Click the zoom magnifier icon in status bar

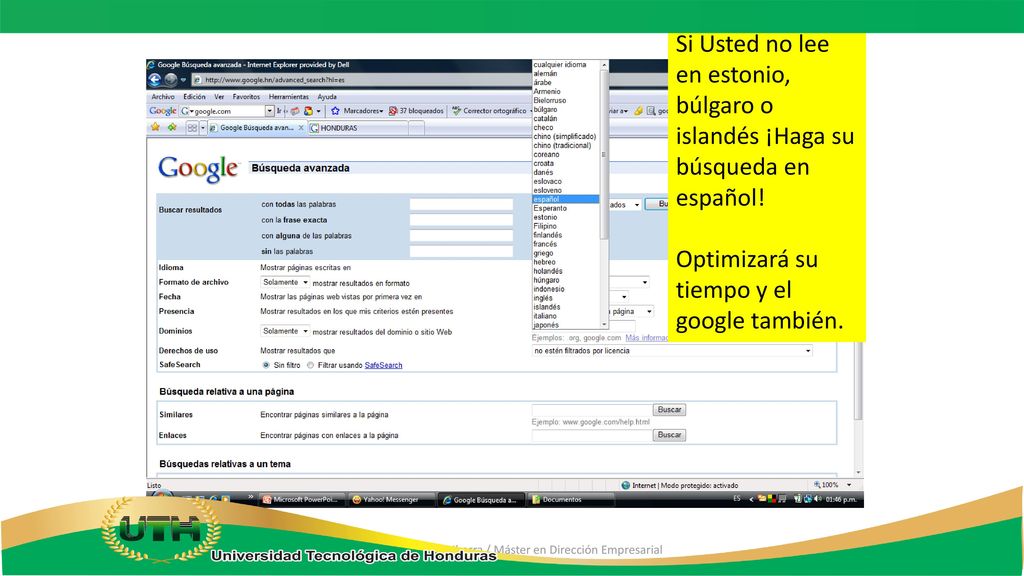click(x=817, y=485)
